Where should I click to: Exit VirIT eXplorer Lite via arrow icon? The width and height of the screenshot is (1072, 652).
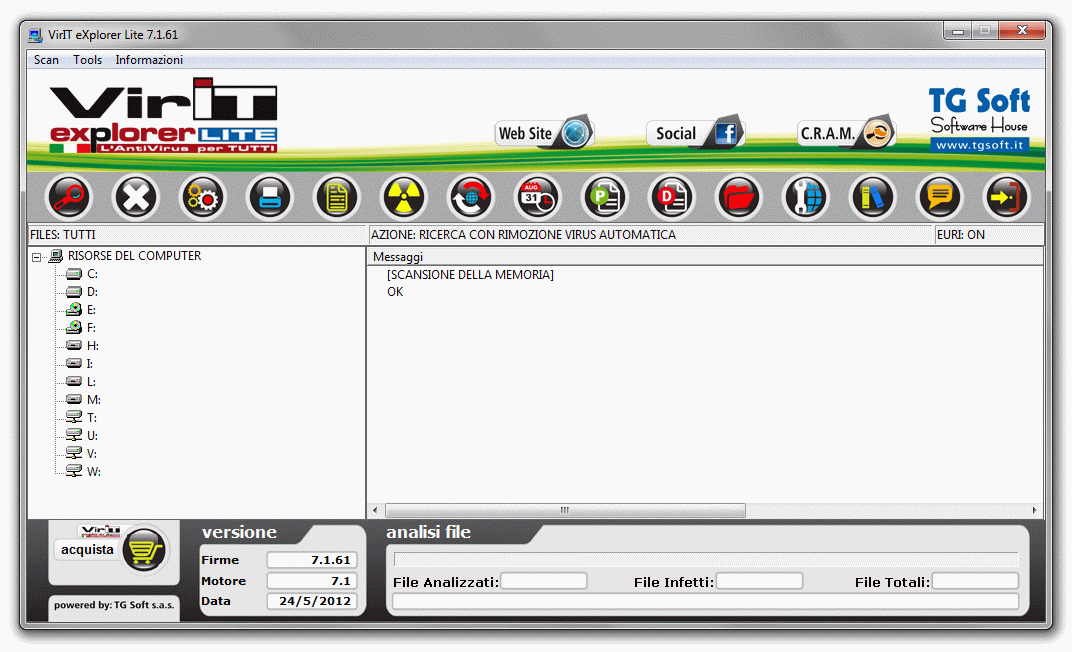(x=1006, y=197)
